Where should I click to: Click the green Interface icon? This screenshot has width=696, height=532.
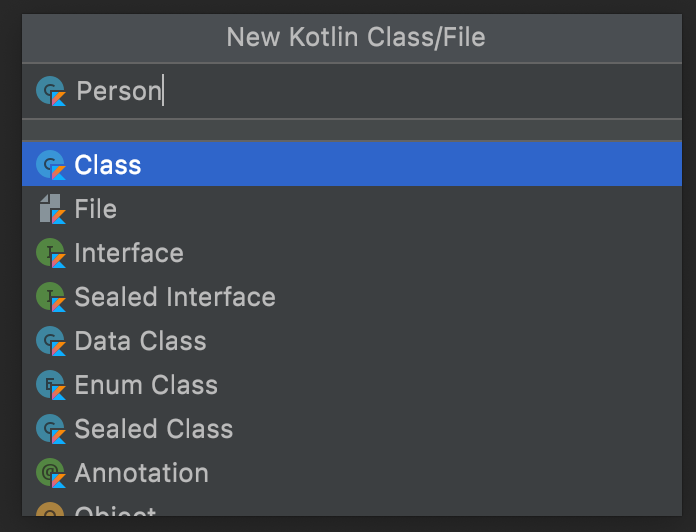tap(51, 253)
